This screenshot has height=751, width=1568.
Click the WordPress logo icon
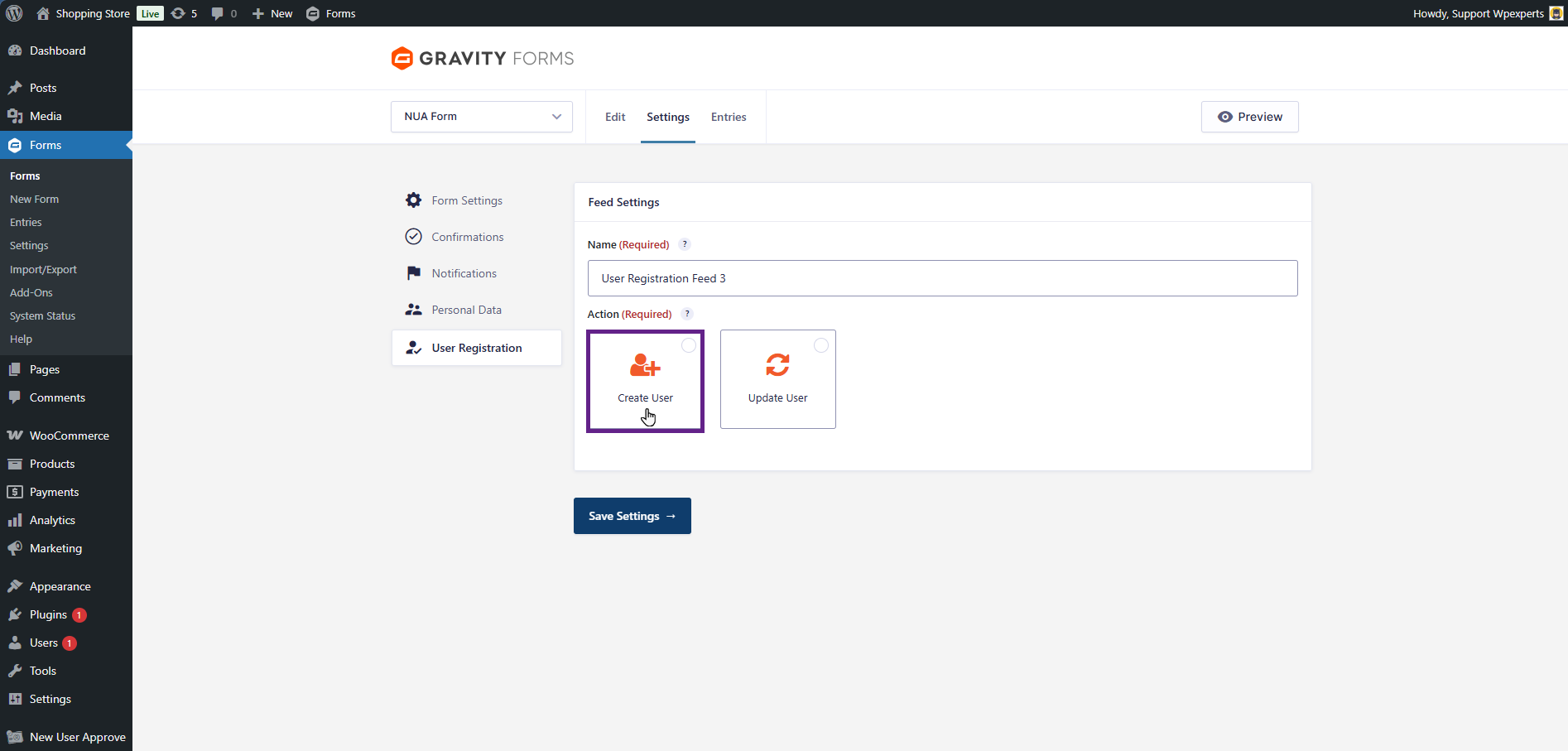pos(14,13)
